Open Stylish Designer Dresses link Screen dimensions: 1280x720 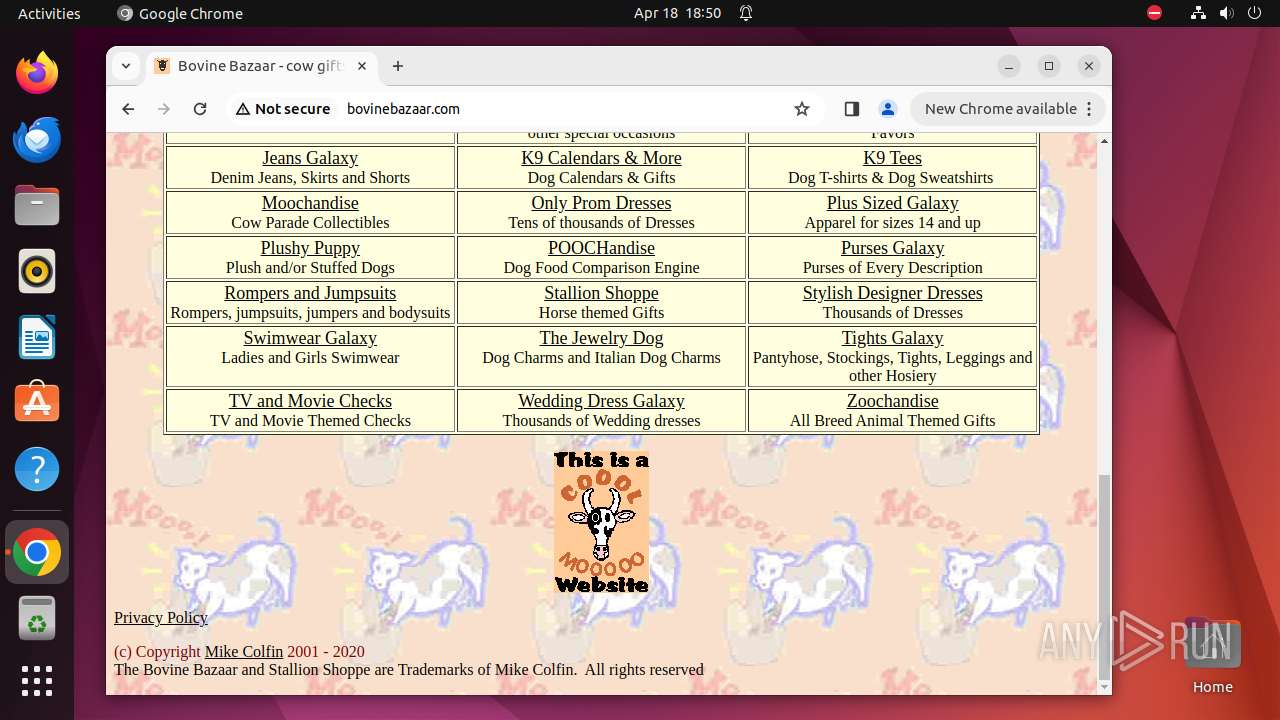pos(892,293)
